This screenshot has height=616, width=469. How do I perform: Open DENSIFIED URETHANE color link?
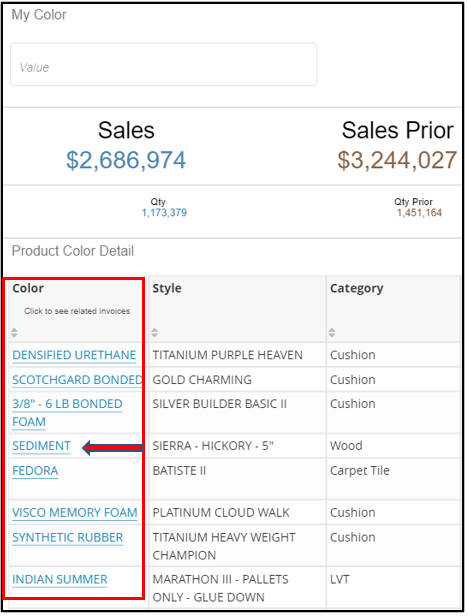coord(74,355)
